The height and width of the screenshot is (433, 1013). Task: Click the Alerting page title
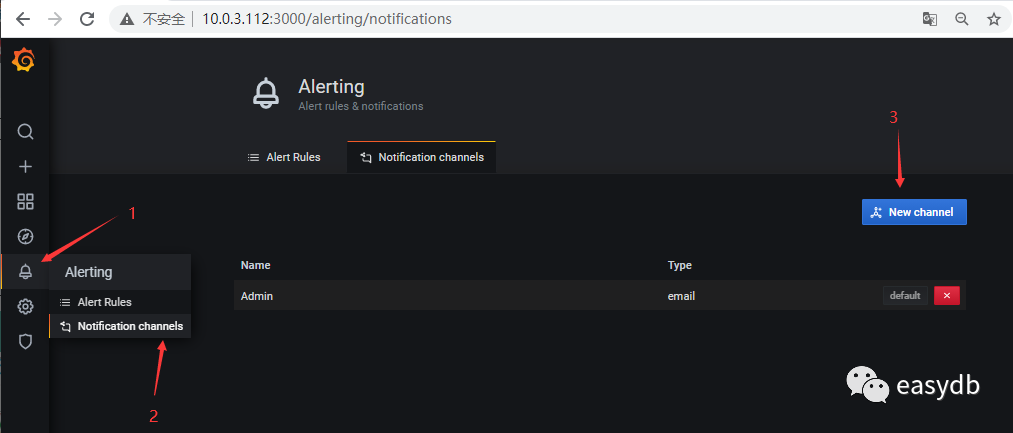[x=331, y=87]
